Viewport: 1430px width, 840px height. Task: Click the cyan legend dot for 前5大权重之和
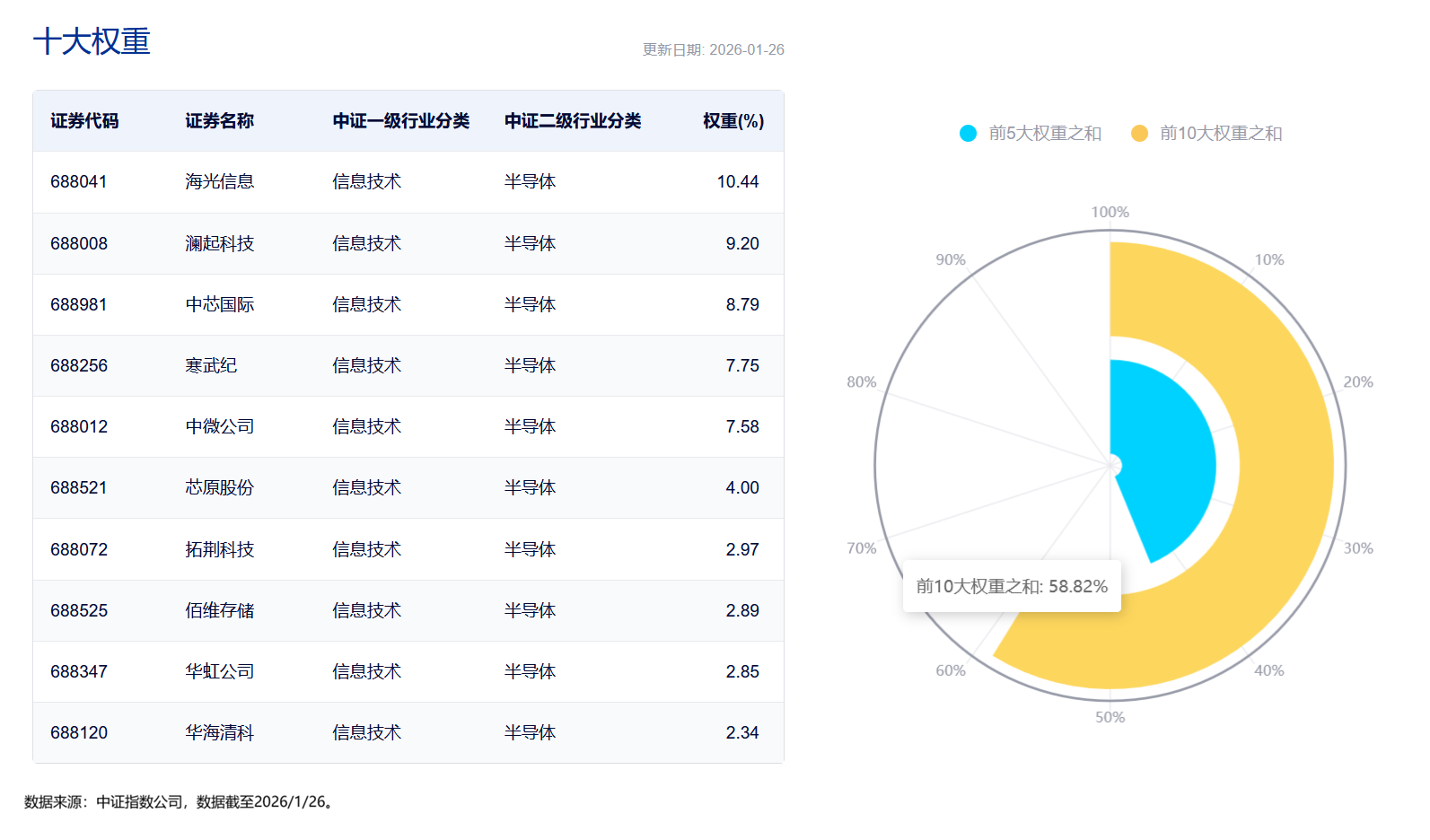(x=968, y=134)
